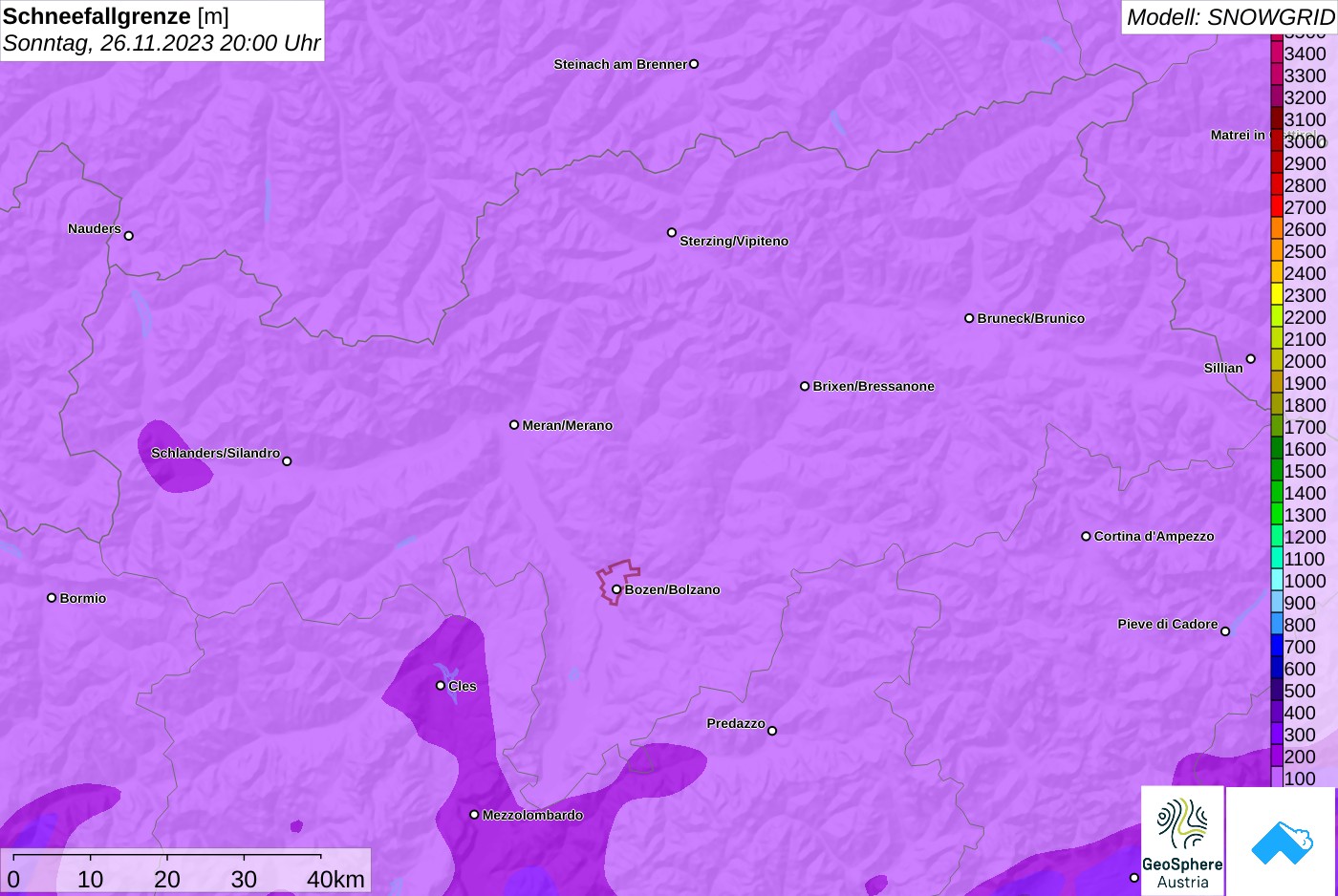Click the 1000 legend cyan swatch

point(1276,580)
